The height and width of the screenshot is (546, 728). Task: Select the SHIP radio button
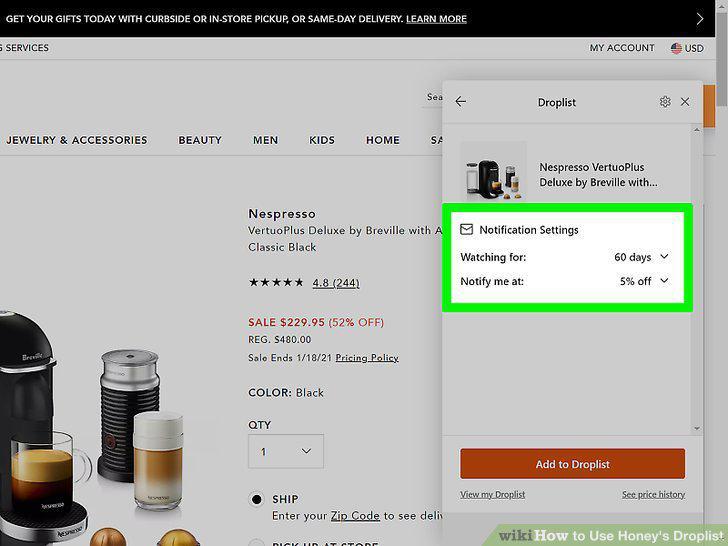click(256, 500)
